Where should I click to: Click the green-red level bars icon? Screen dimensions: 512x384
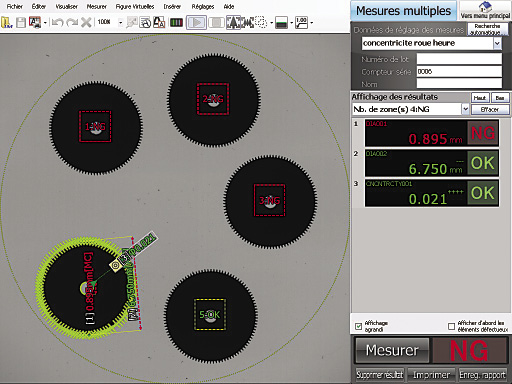click(176, 23)
